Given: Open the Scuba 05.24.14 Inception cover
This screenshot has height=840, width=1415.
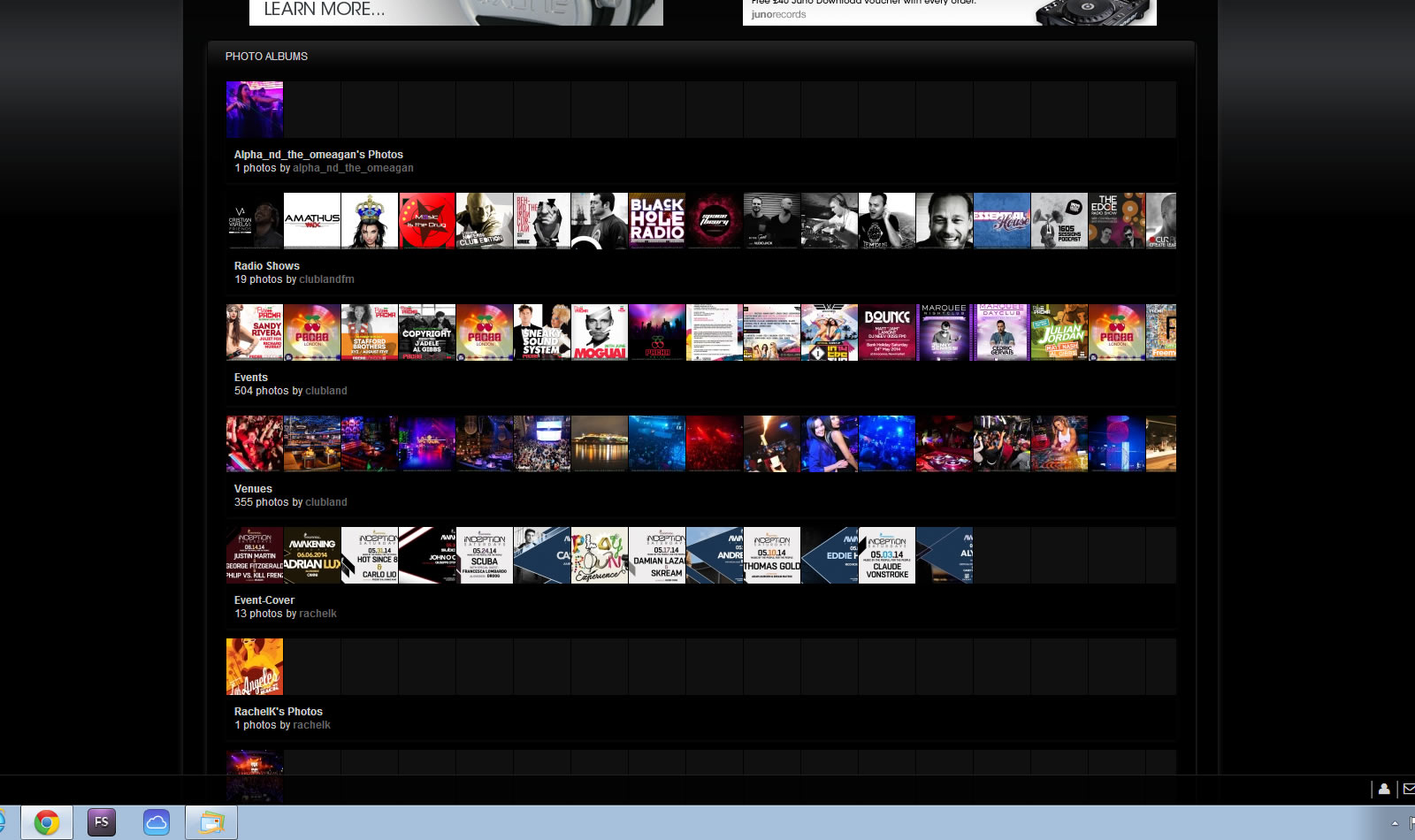Looking at the screenshot, I should (x=485, y=555).
